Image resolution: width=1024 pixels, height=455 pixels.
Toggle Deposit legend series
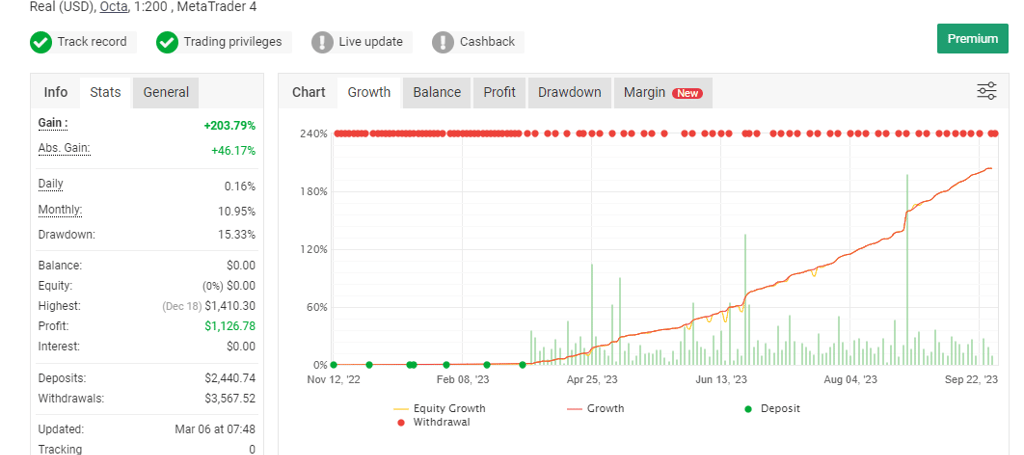(x=772, y=409)
